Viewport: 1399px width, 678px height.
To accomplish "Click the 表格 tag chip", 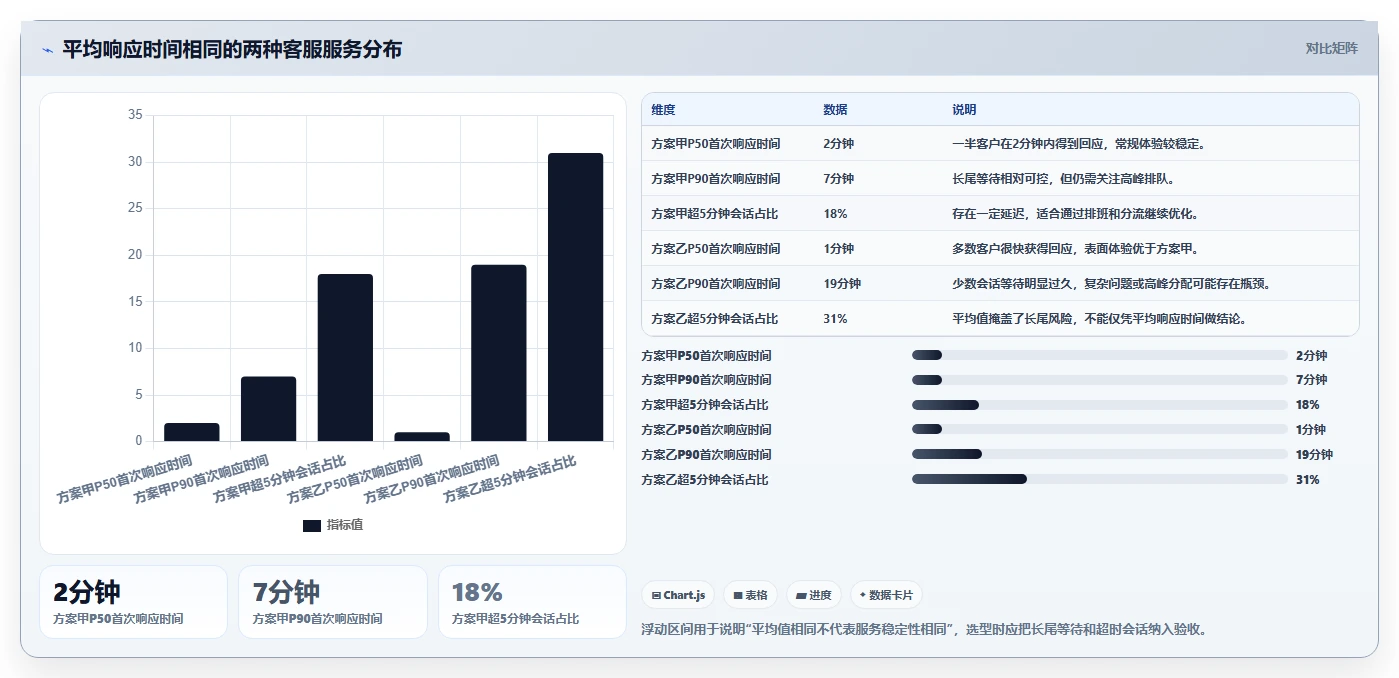I will (750, 595).
